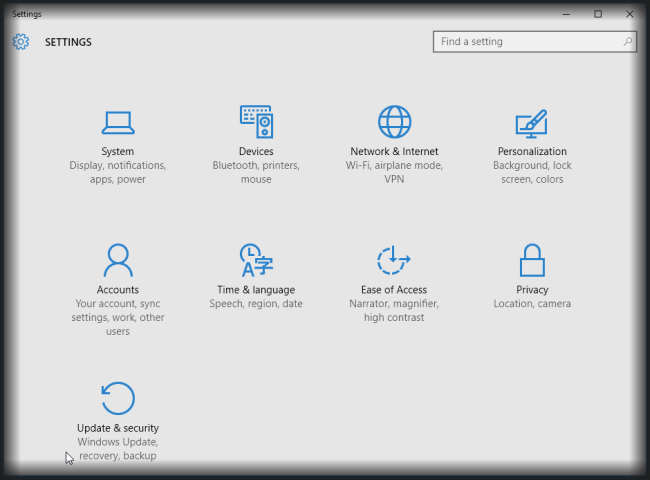
Task: Click 'Your account, sync settings' description
Action: (x=118, y=318)
